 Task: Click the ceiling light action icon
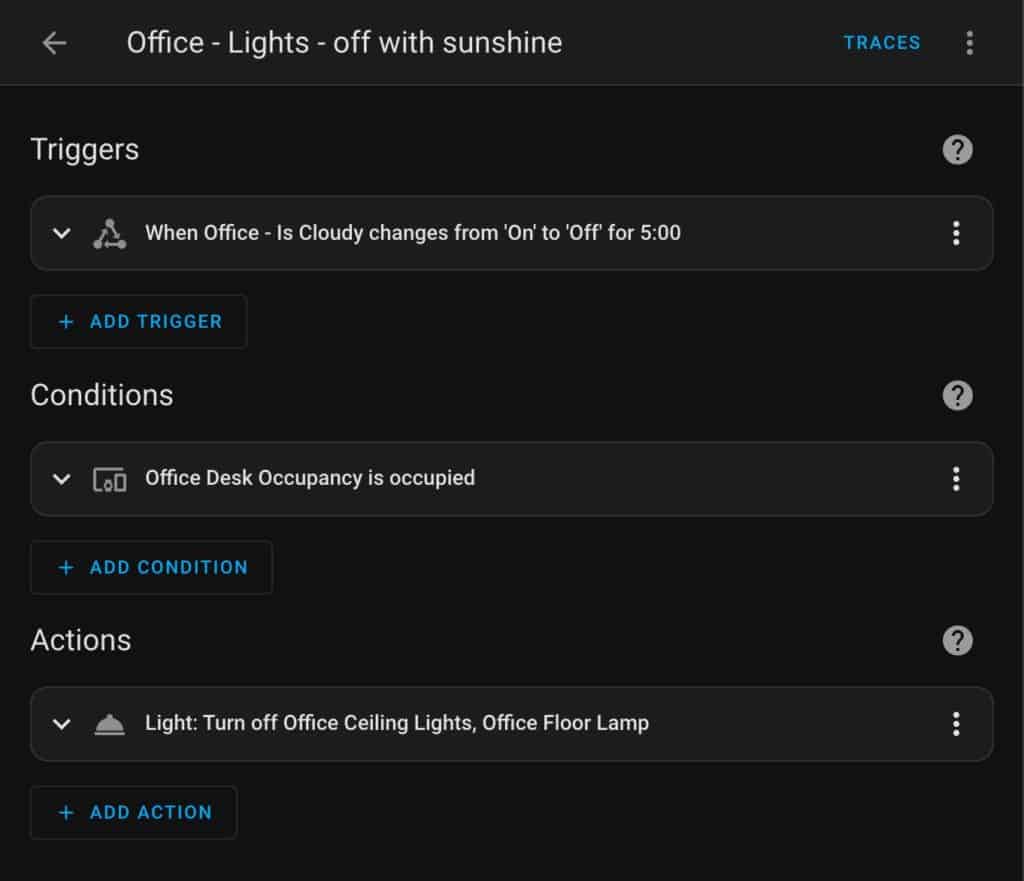(110, 724)
